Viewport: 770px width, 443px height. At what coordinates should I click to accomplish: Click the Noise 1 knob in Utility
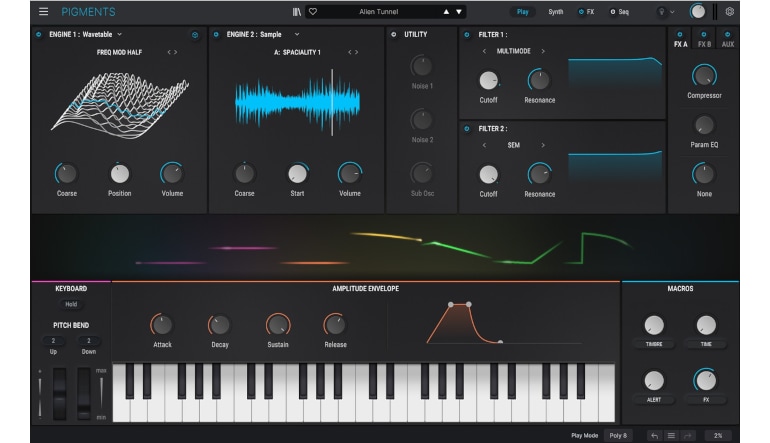(421, 66)
